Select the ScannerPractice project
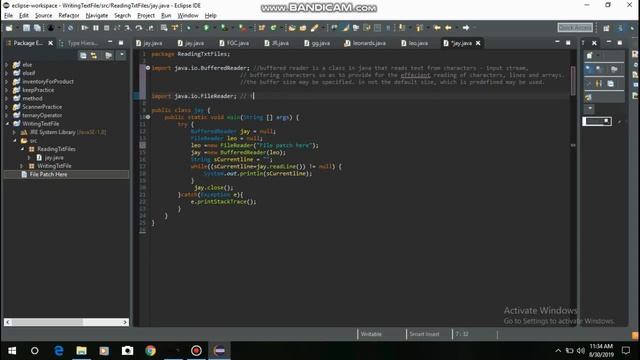 (x=42, y=107)
